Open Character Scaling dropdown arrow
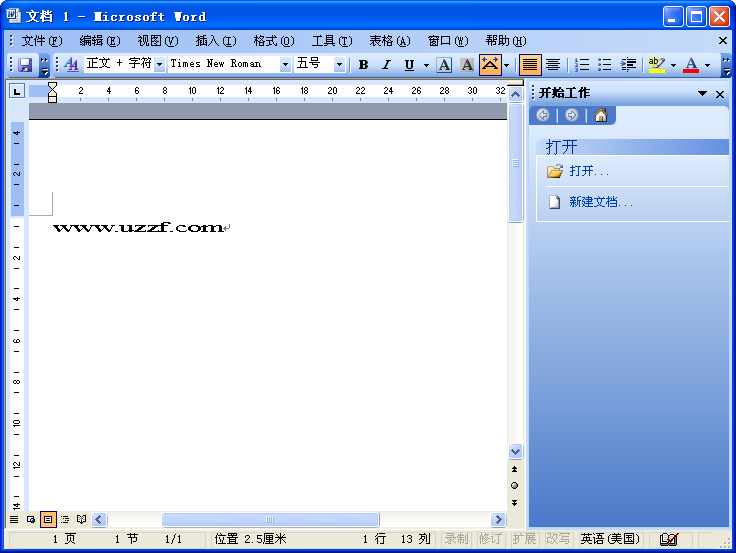This screenshot has height=553, width=736. 506,65
